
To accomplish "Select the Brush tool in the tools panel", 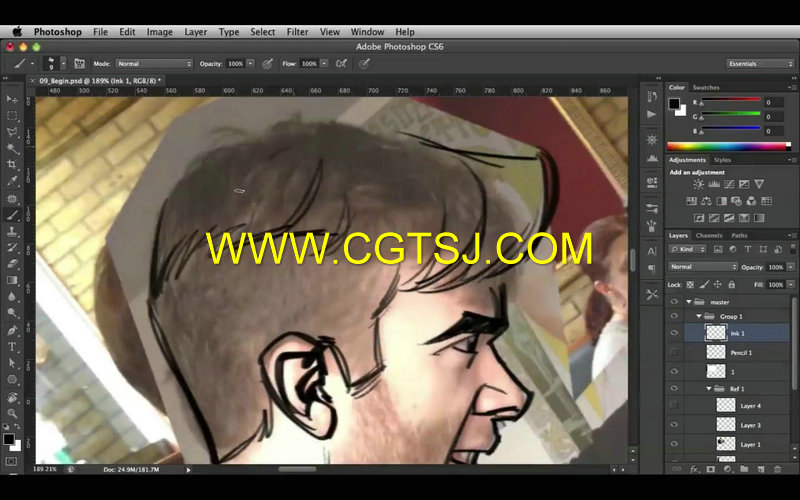I will click(x=12, y=215).
